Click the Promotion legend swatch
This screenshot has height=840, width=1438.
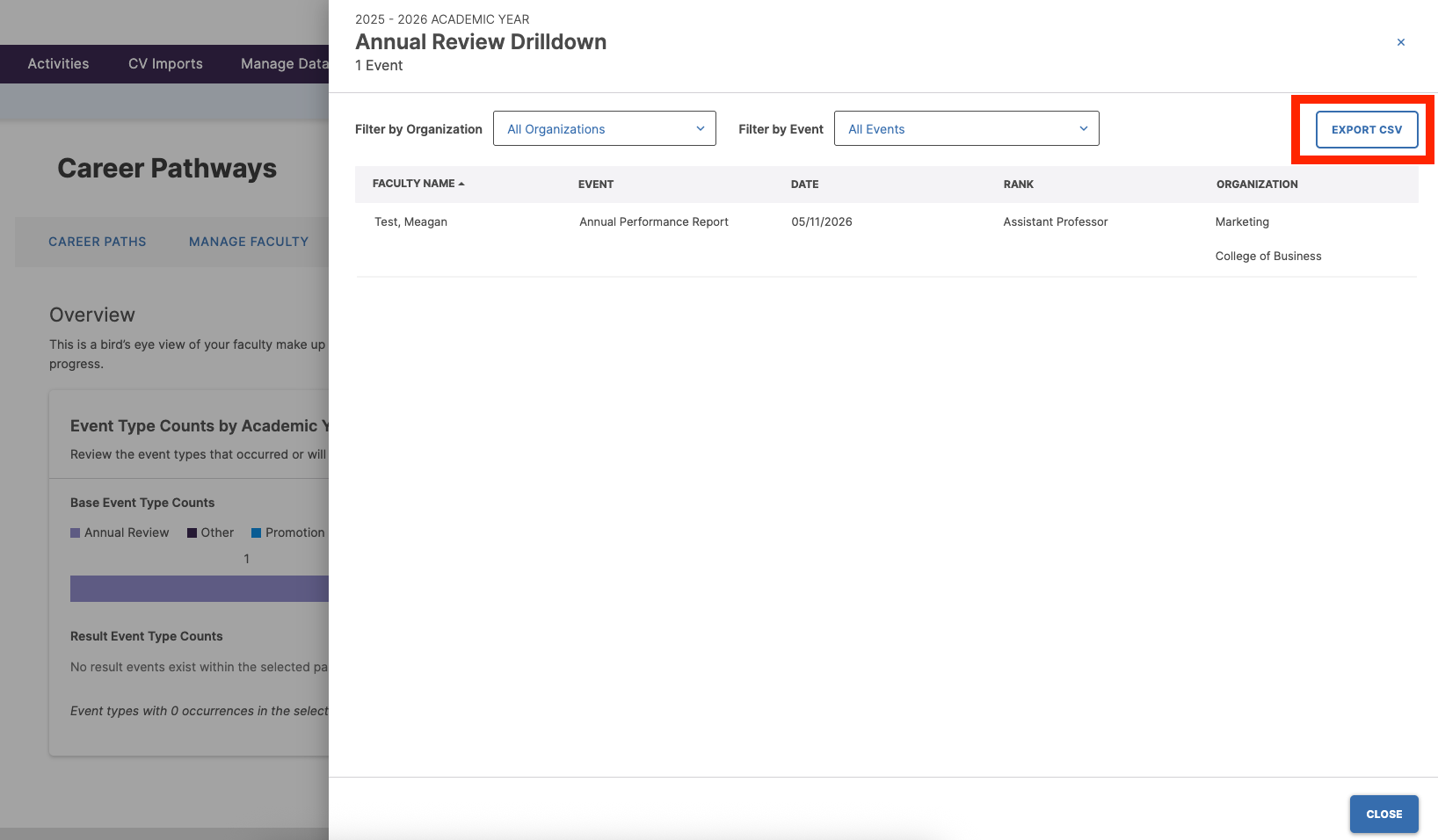click(x=256, y=532)
